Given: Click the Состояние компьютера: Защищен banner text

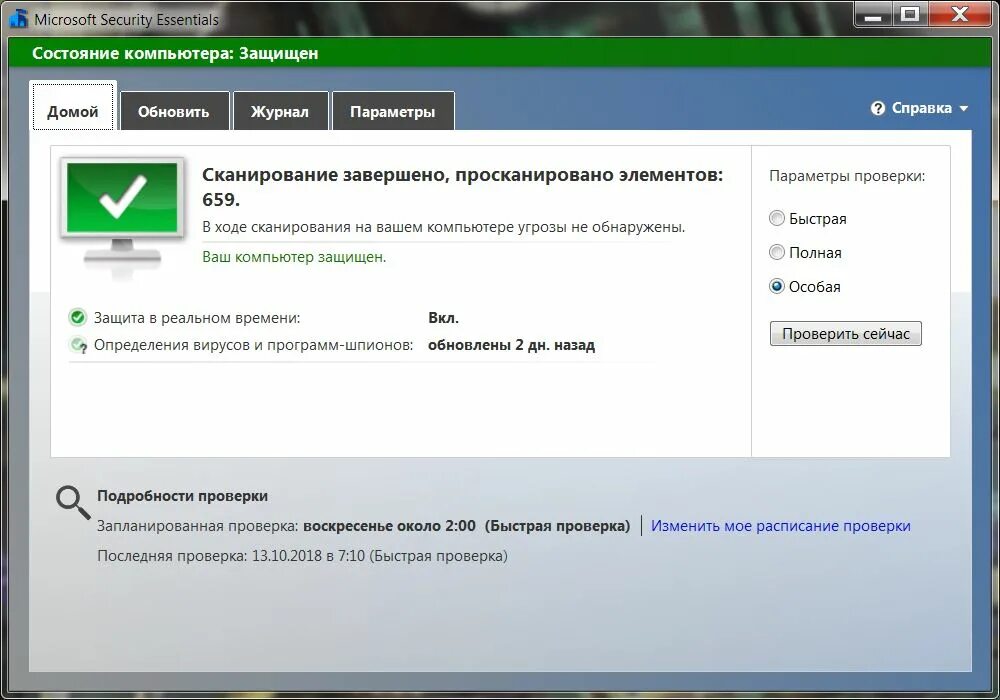Looking at the screenshot, I should [175, 54].
